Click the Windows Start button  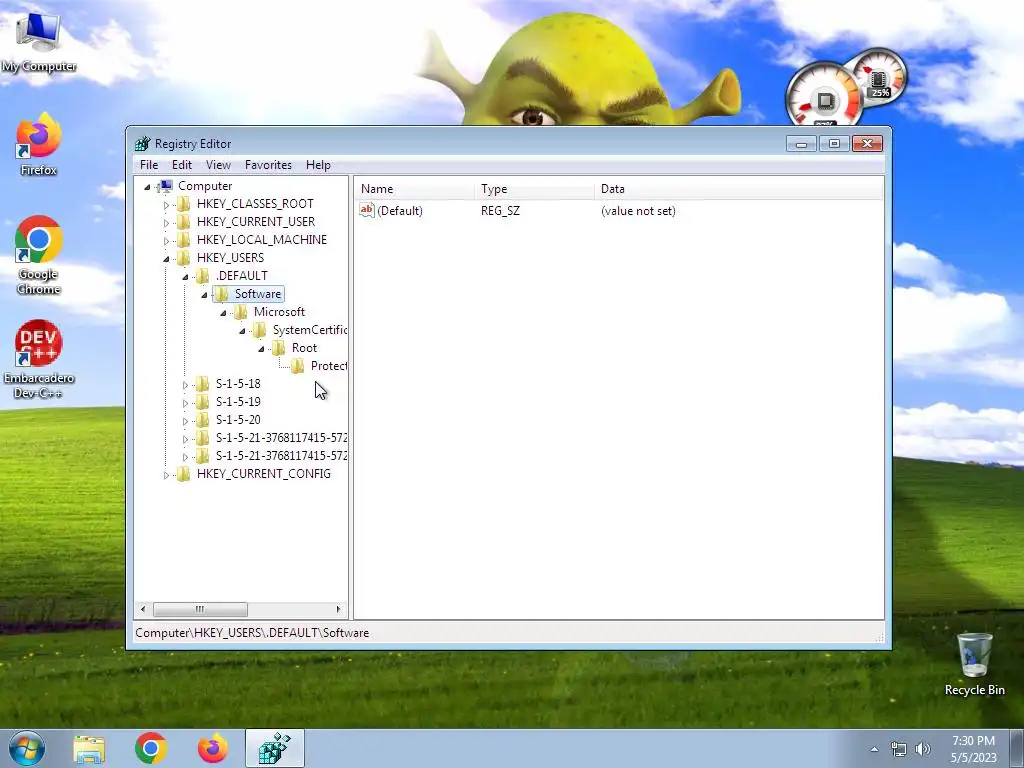coord(27,748)
